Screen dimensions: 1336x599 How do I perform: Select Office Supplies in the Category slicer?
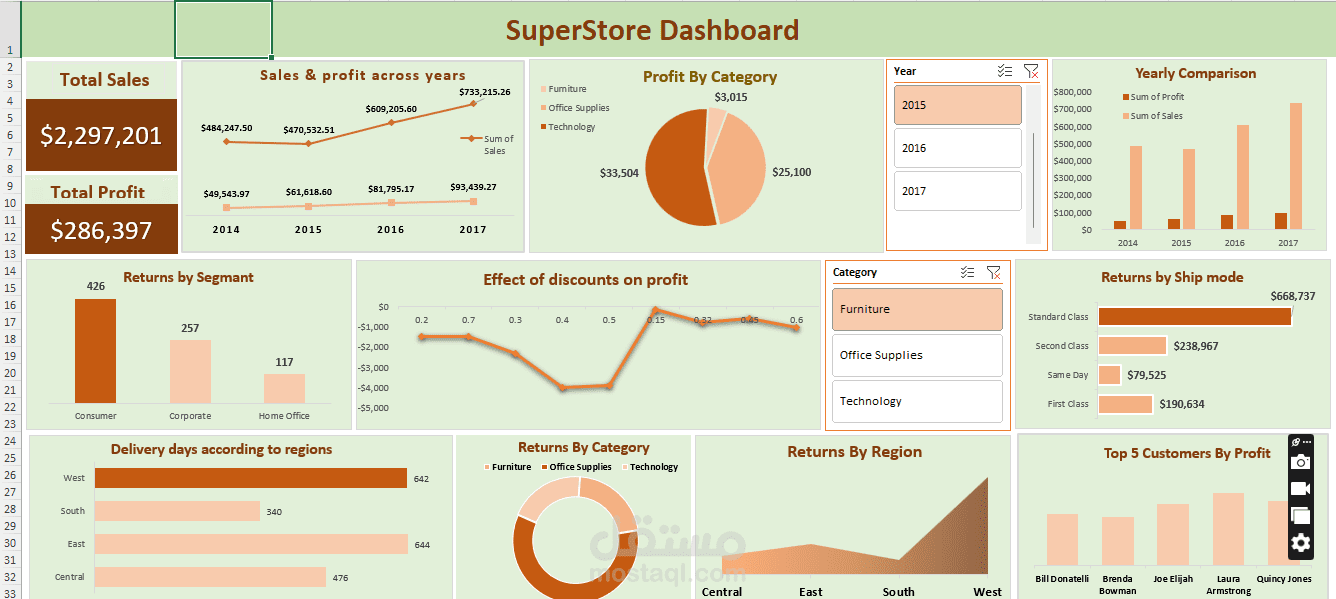point(917,355)
